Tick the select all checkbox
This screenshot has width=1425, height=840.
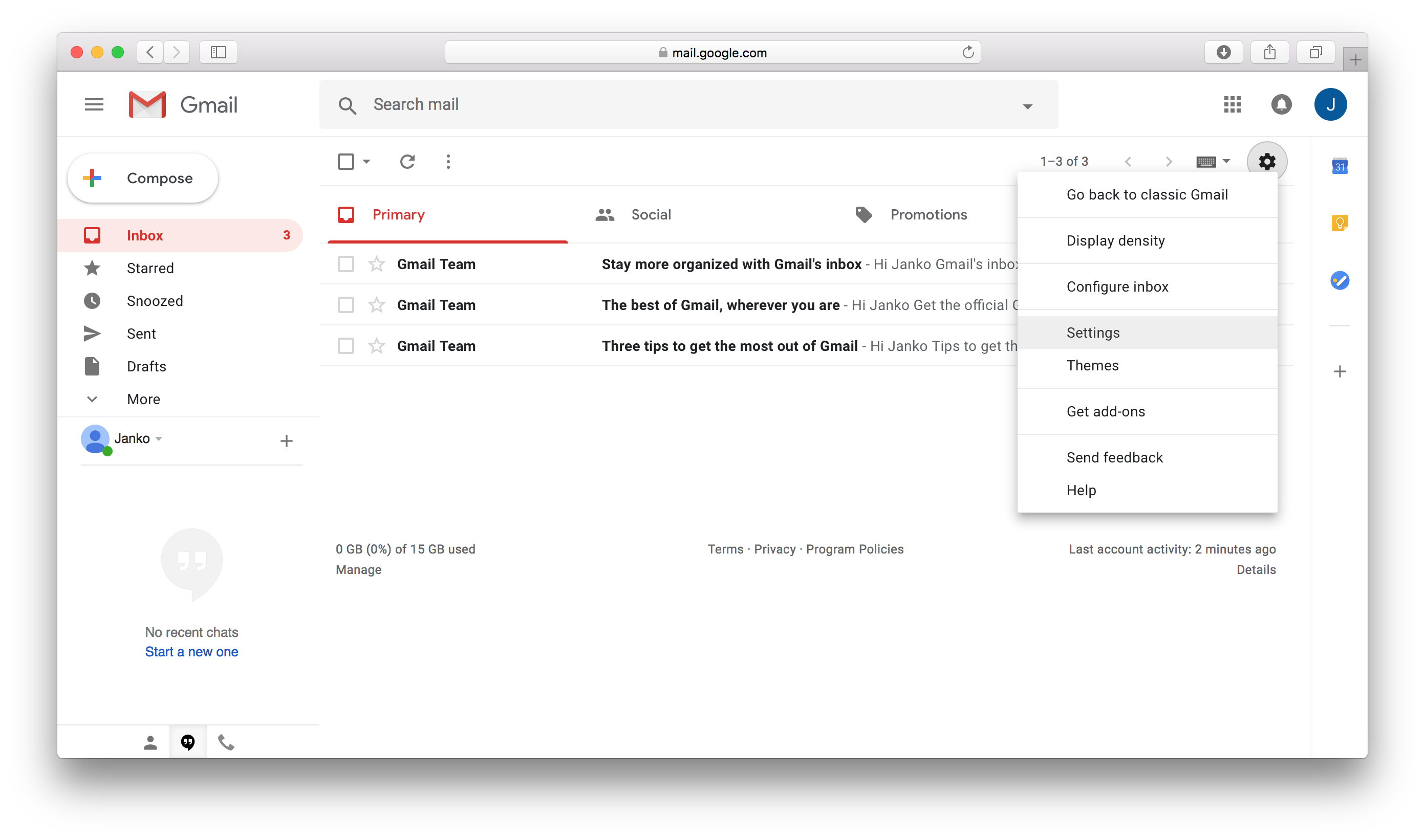[346, 162]
